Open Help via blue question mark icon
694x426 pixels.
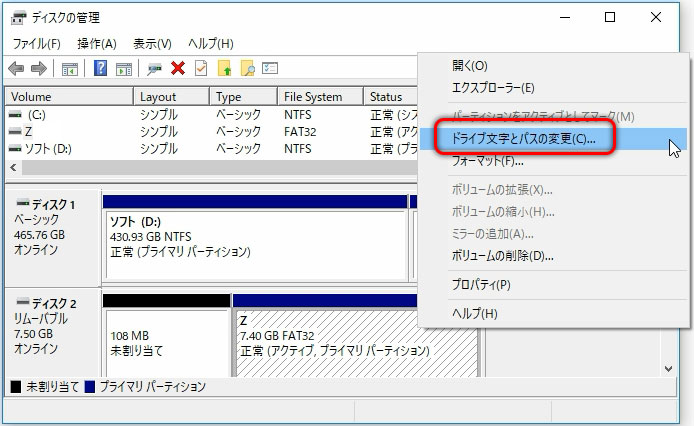click(100, 68)
